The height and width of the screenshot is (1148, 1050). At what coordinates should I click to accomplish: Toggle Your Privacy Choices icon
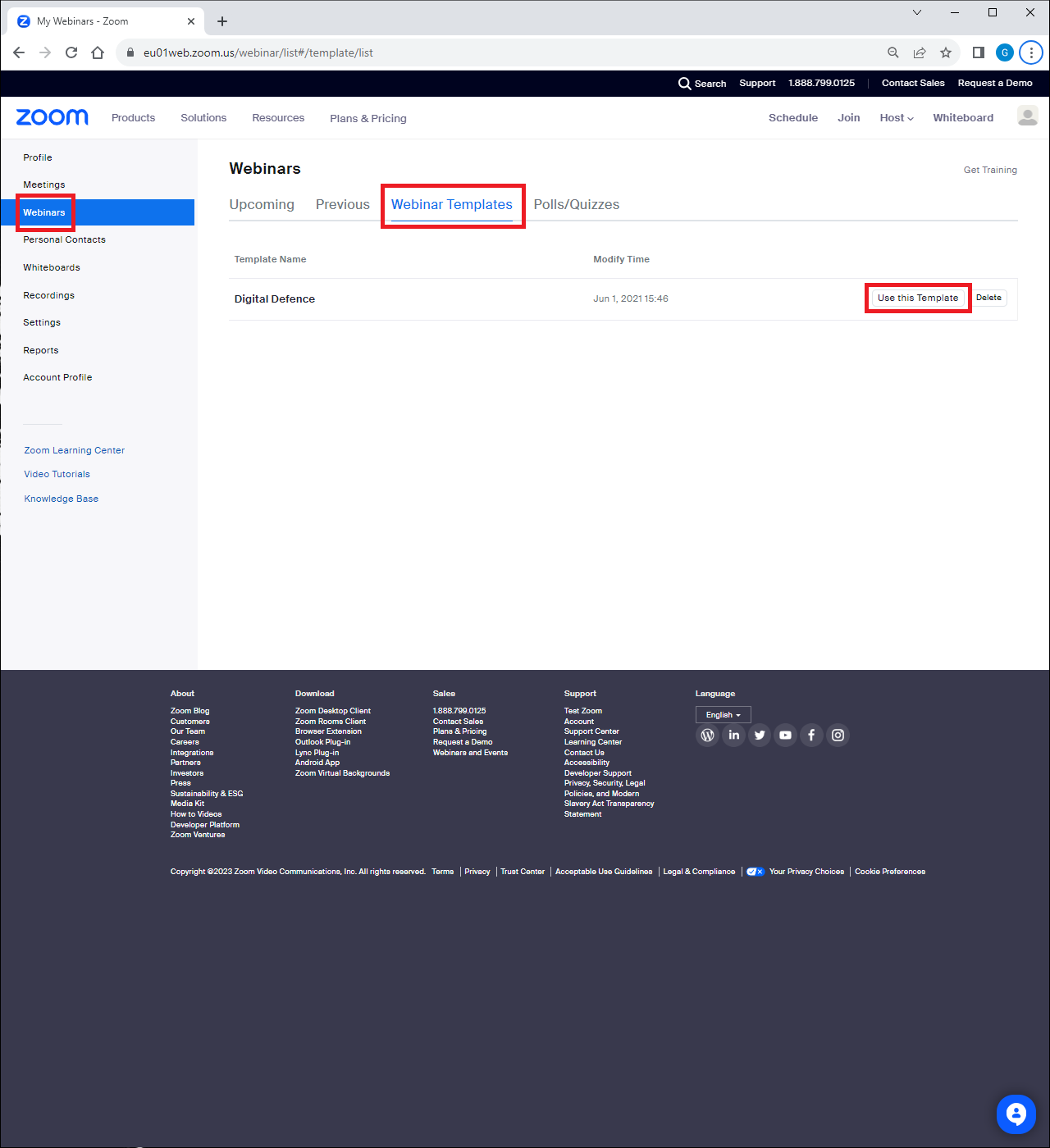[x=756, y=872]
